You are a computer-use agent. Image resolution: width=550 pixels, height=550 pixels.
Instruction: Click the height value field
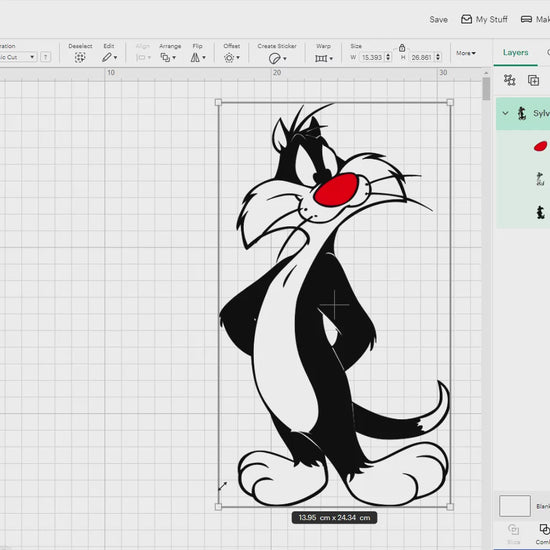421,57
